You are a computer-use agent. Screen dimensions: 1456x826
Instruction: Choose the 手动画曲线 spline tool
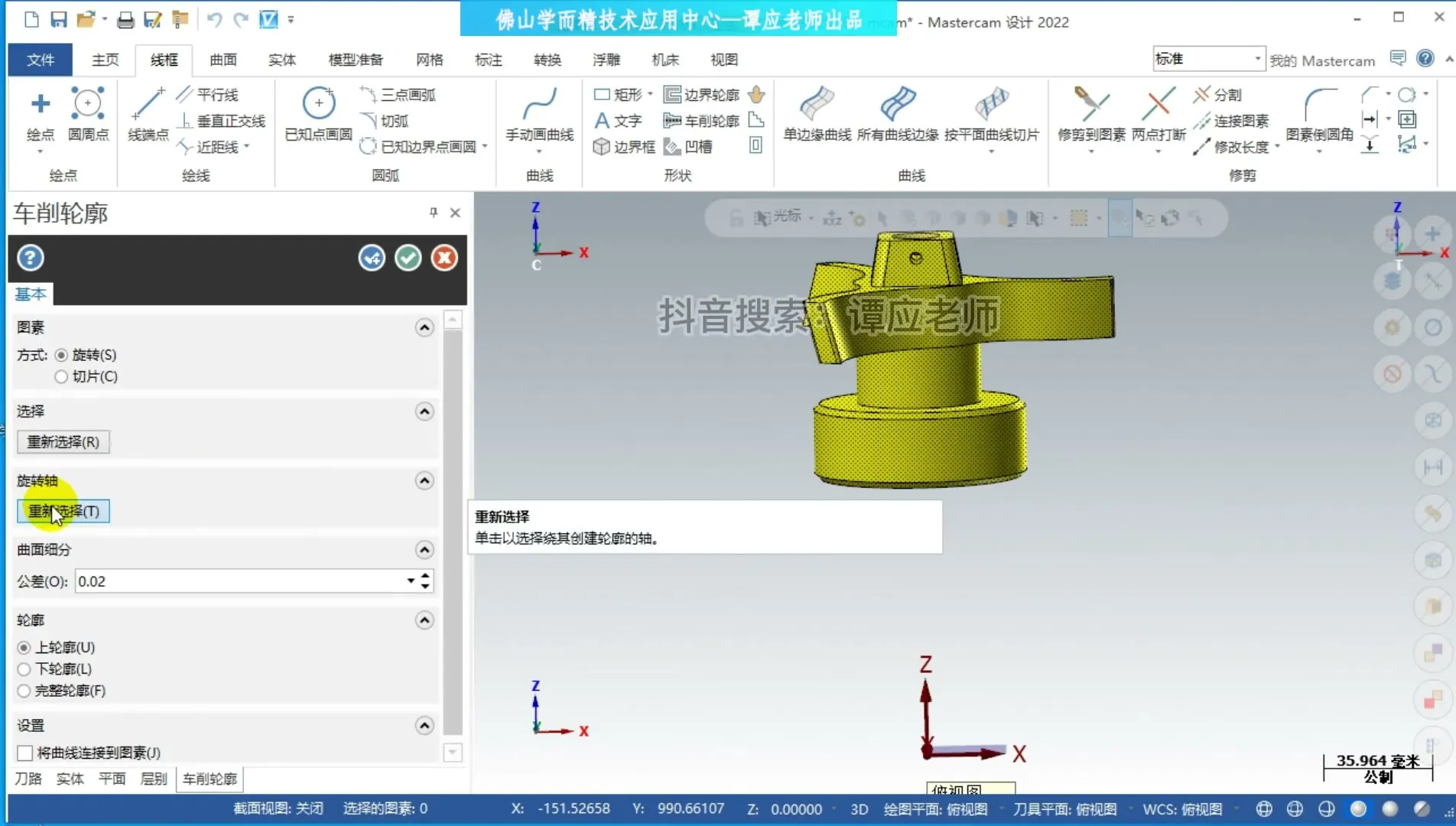tap(539, 115)
